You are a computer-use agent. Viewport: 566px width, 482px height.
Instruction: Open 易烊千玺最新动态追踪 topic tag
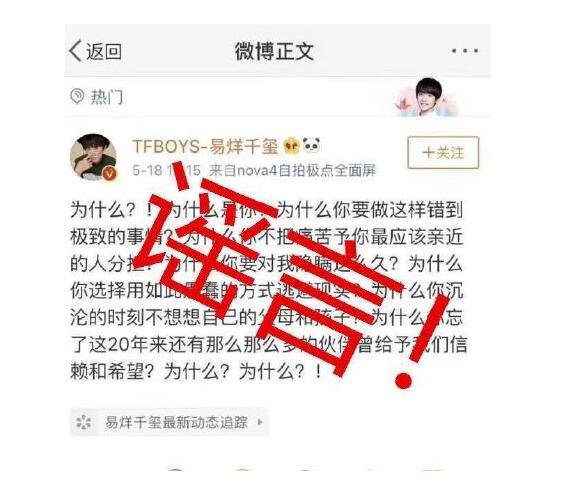tap(176, 422)
